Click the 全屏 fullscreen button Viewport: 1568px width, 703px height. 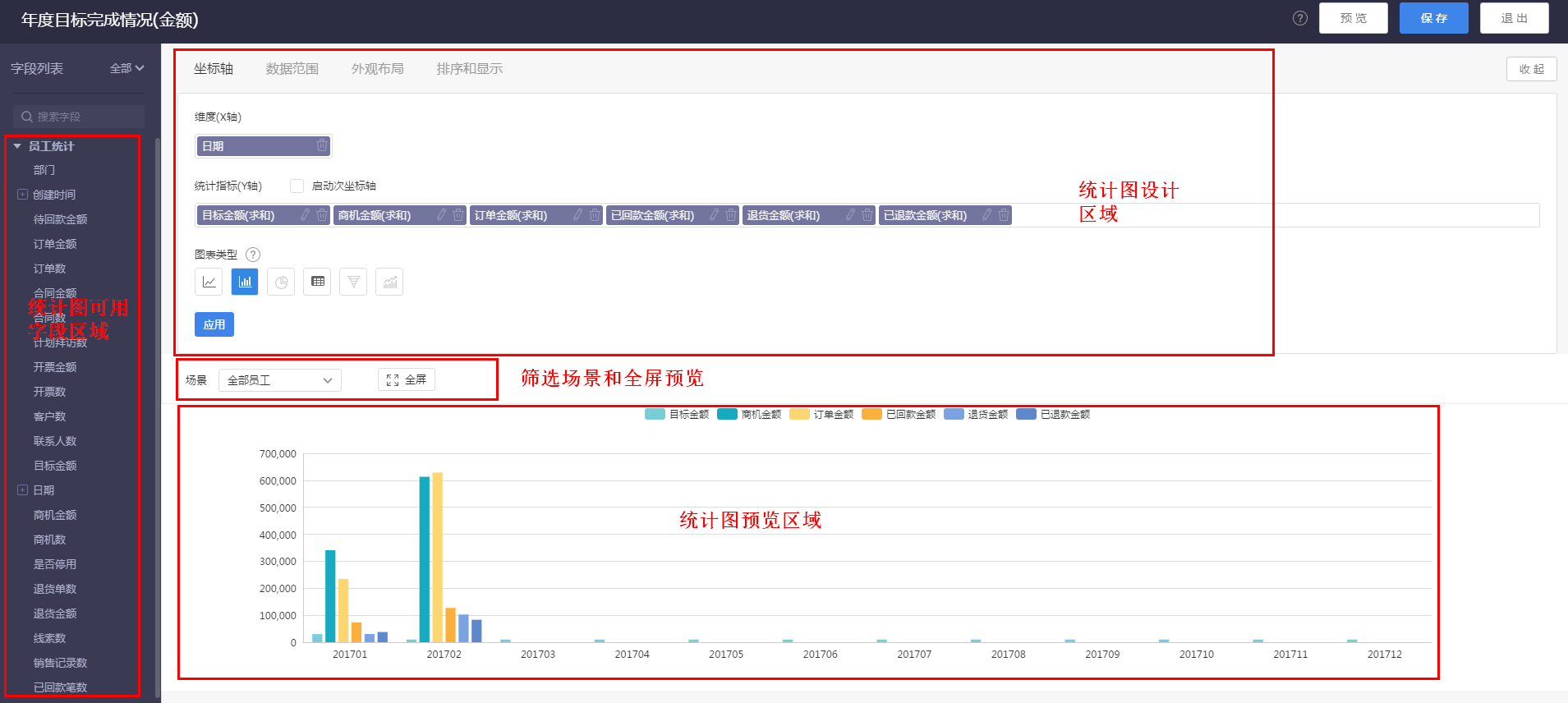[x=407, y=379]
